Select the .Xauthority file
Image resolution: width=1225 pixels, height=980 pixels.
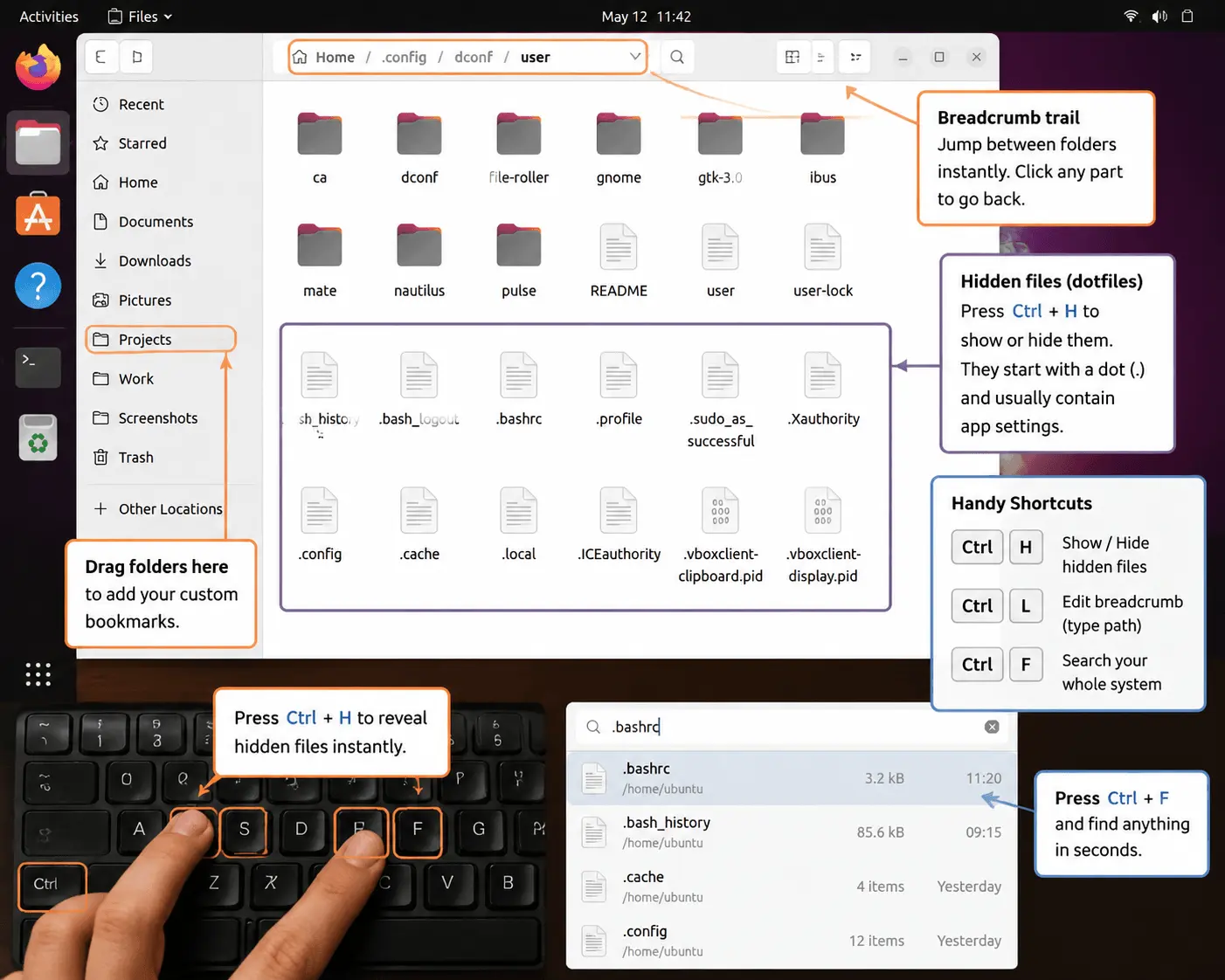tap(823, 389)
